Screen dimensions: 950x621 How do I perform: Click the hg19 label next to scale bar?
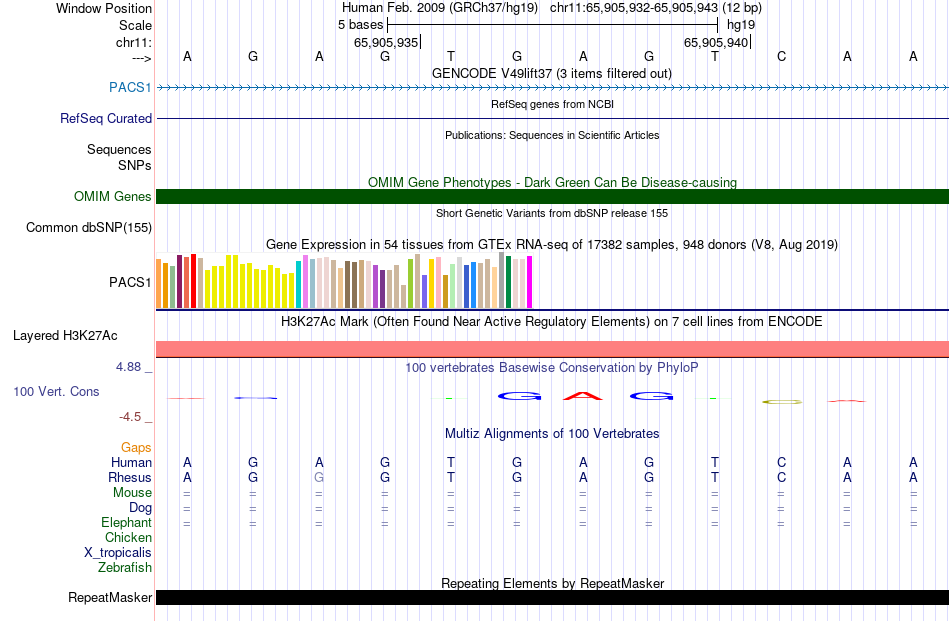coord(741,25)
